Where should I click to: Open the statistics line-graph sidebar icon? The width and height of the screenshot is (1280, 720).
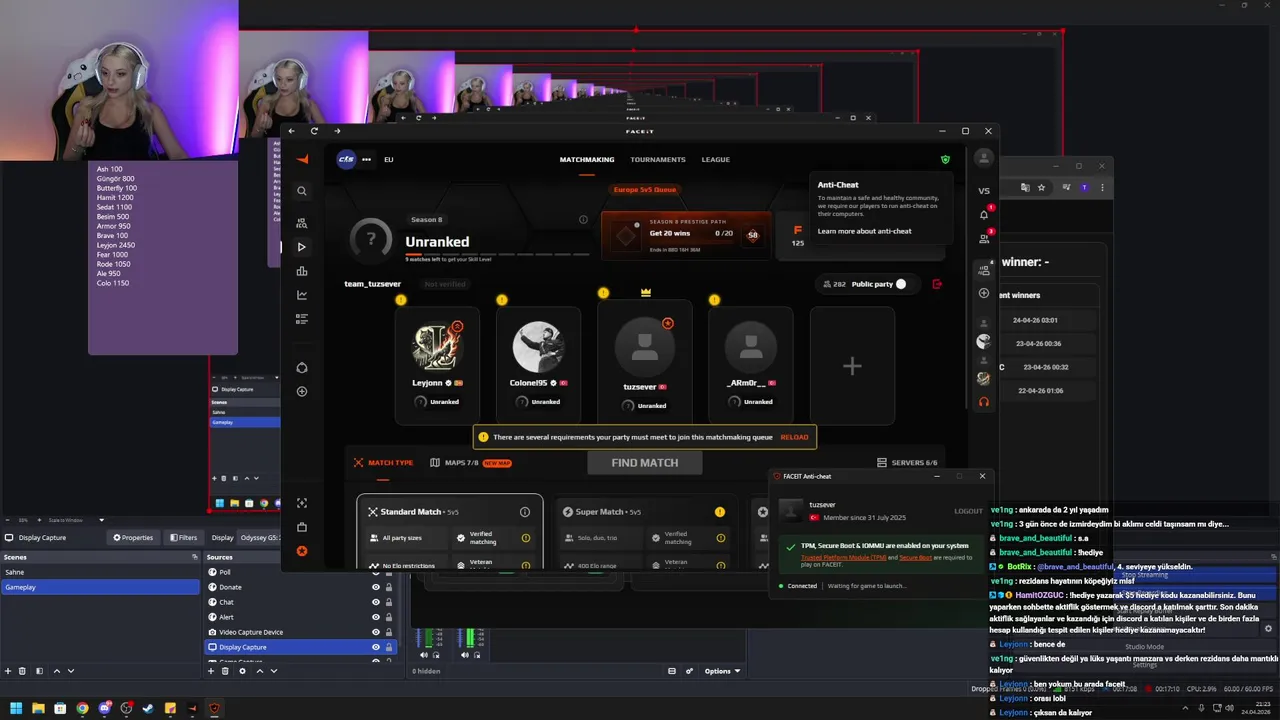click(302, 295)
